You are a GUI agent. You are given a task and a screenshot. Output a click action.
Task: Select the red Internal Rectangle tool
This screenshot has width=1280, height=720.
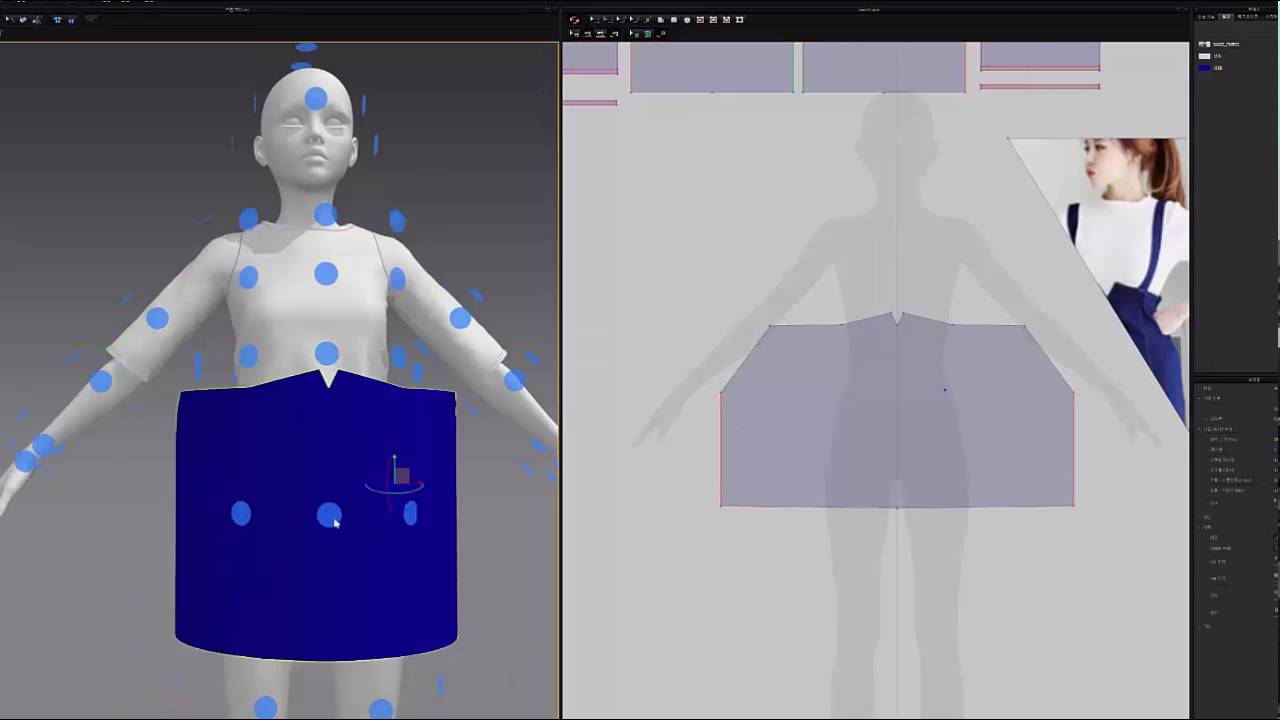tap(713, 20)
